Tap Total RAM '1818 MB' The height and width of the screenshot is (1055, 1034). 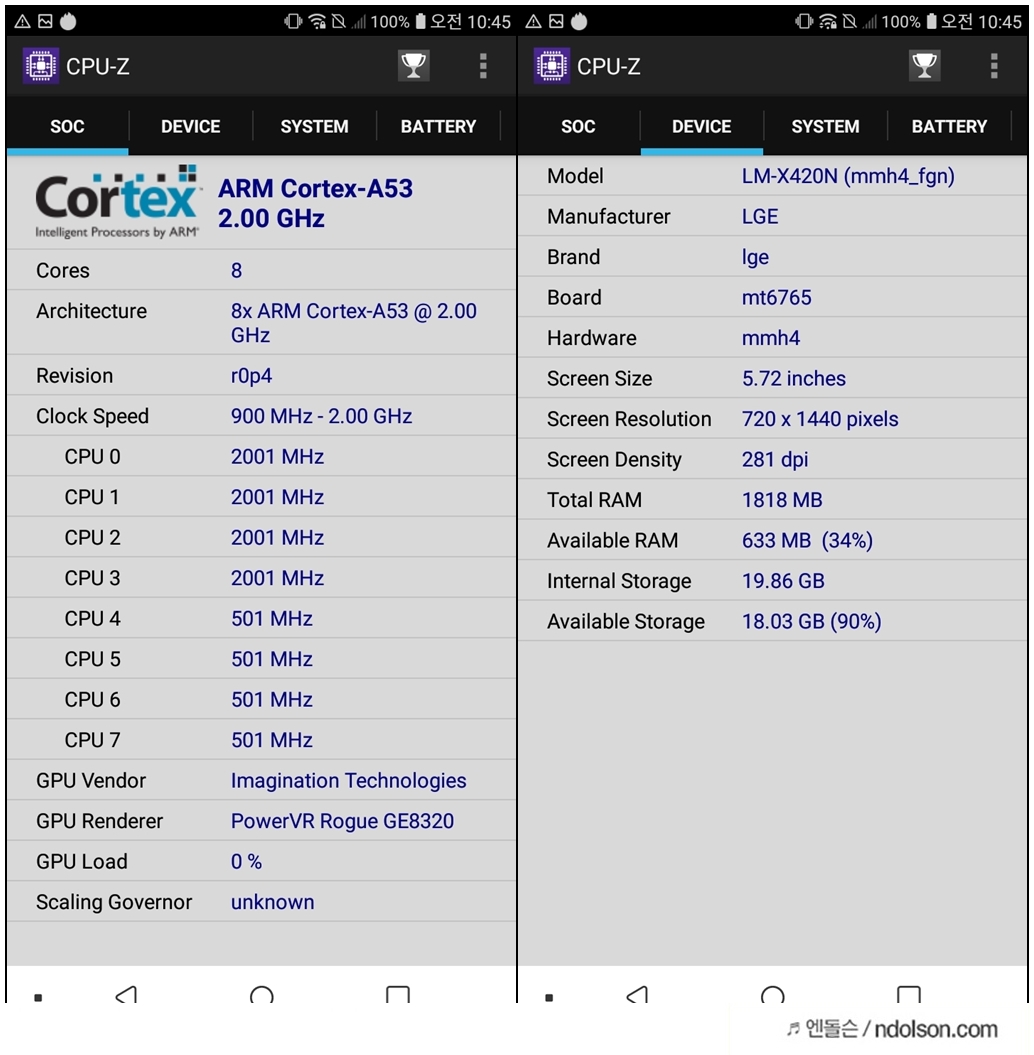782,500
